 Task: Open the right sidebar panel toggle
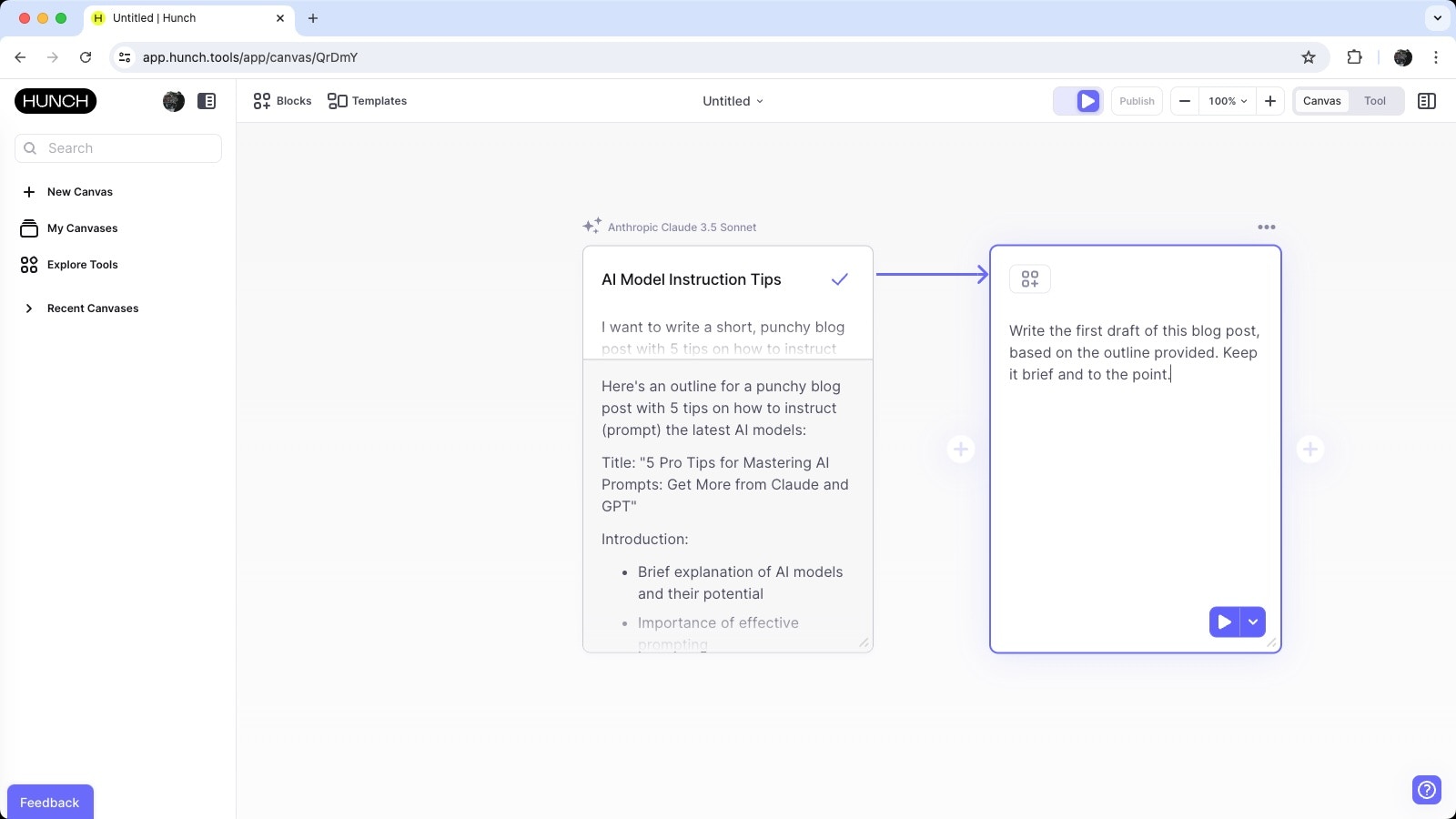[x=1426, y=101]
